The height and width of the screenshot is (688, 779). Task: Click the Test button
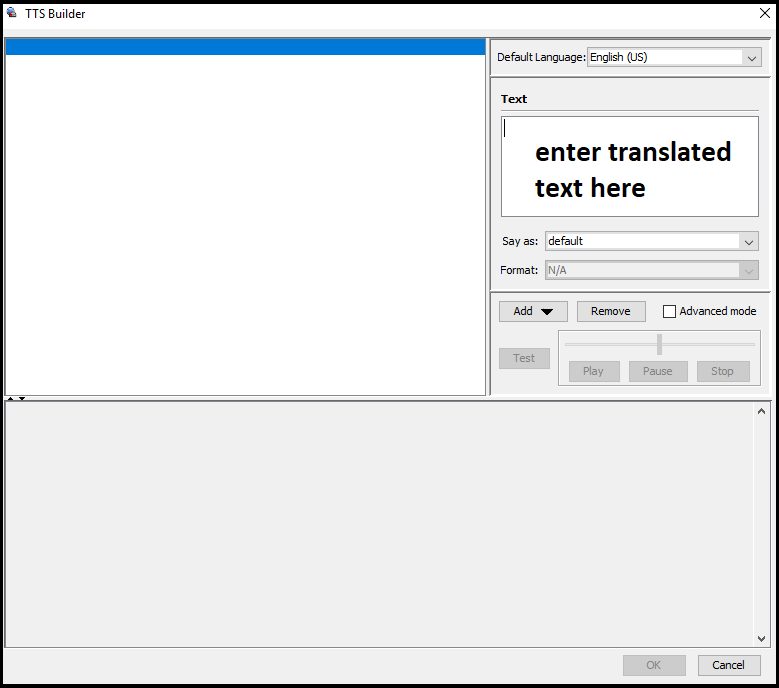(524, 358)
